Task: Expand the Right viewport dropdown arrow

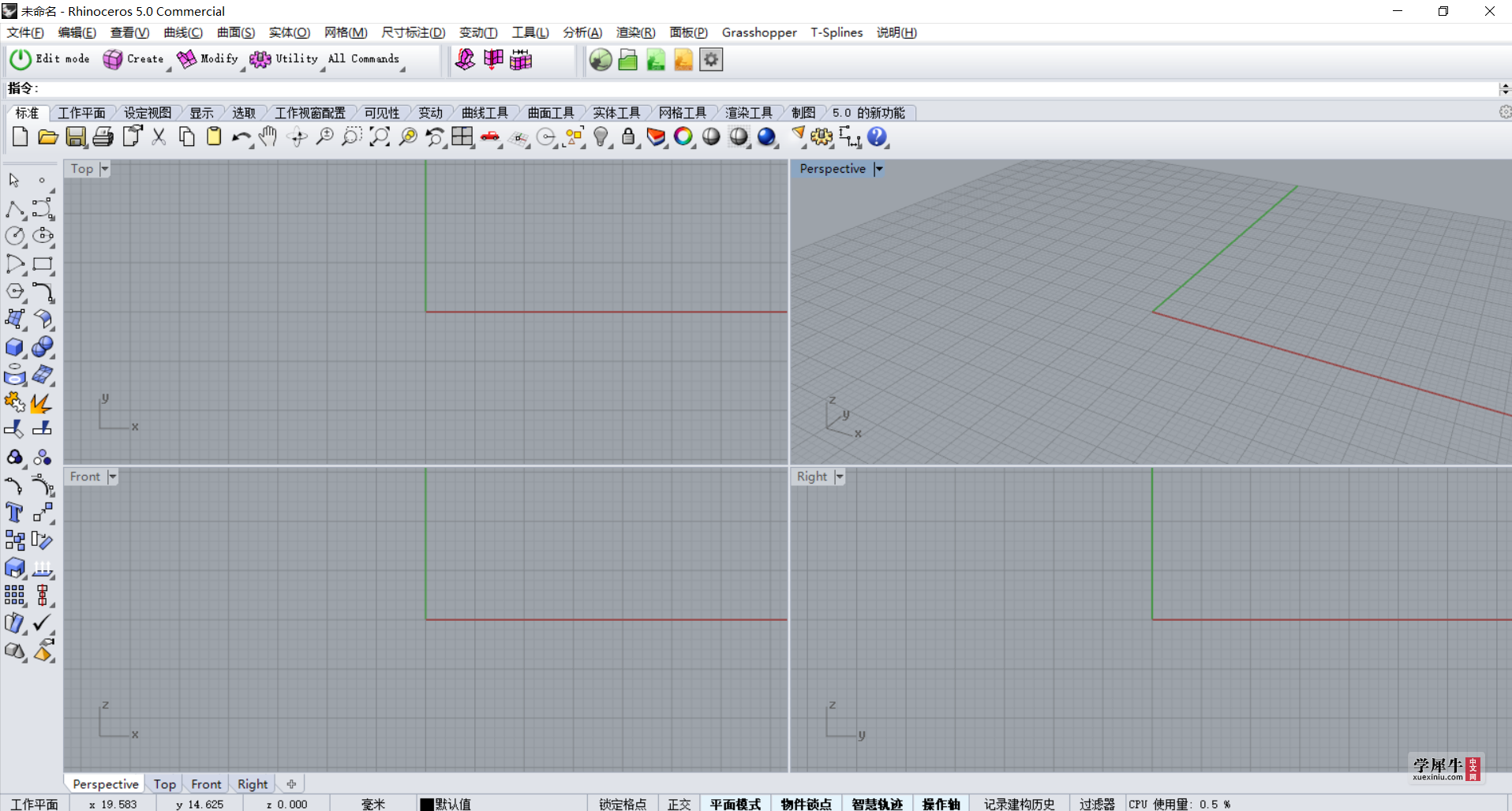Action: pos(839,477)
